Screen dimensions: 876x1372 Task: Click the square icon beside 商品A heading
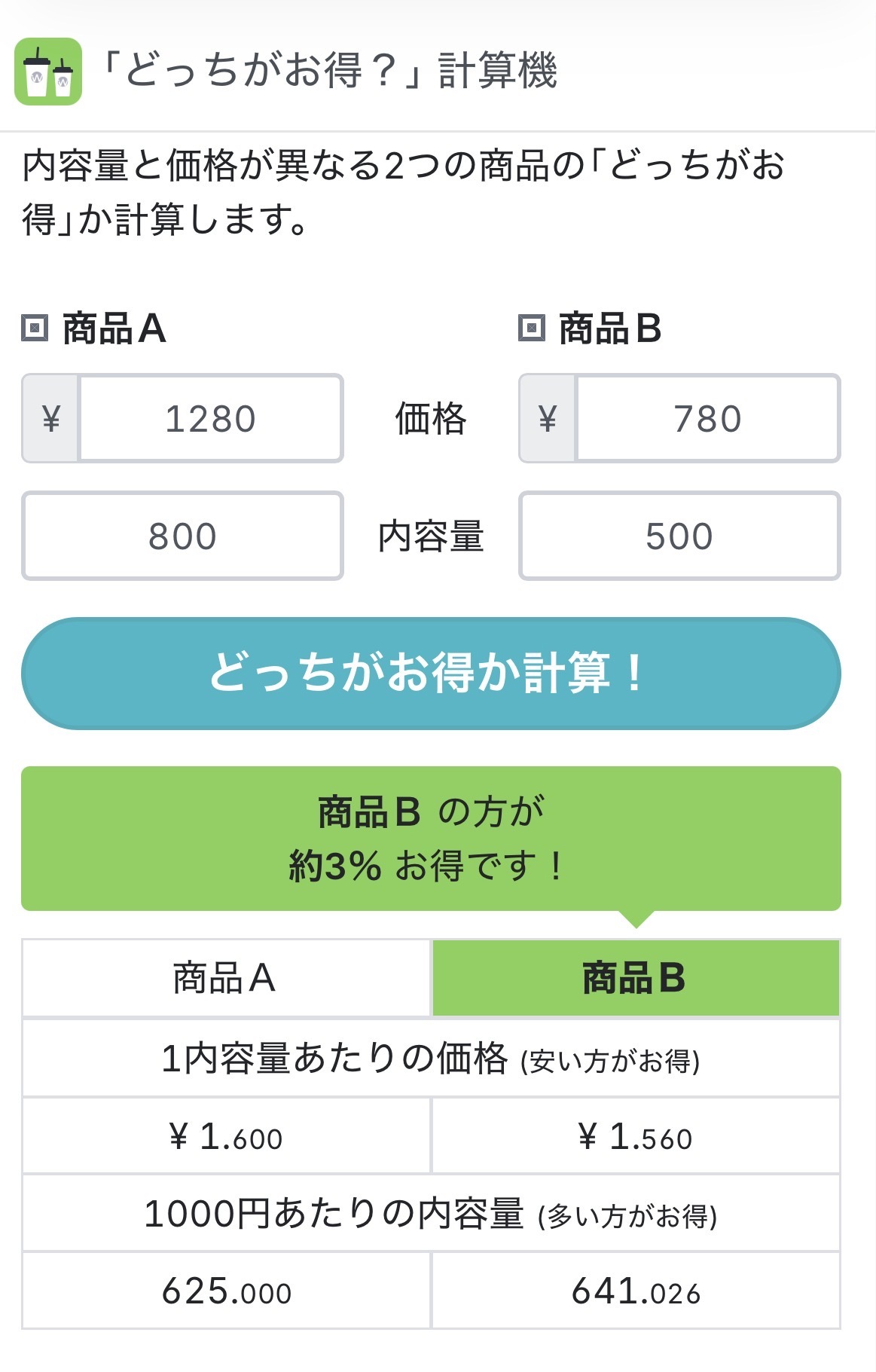point(35,328)
